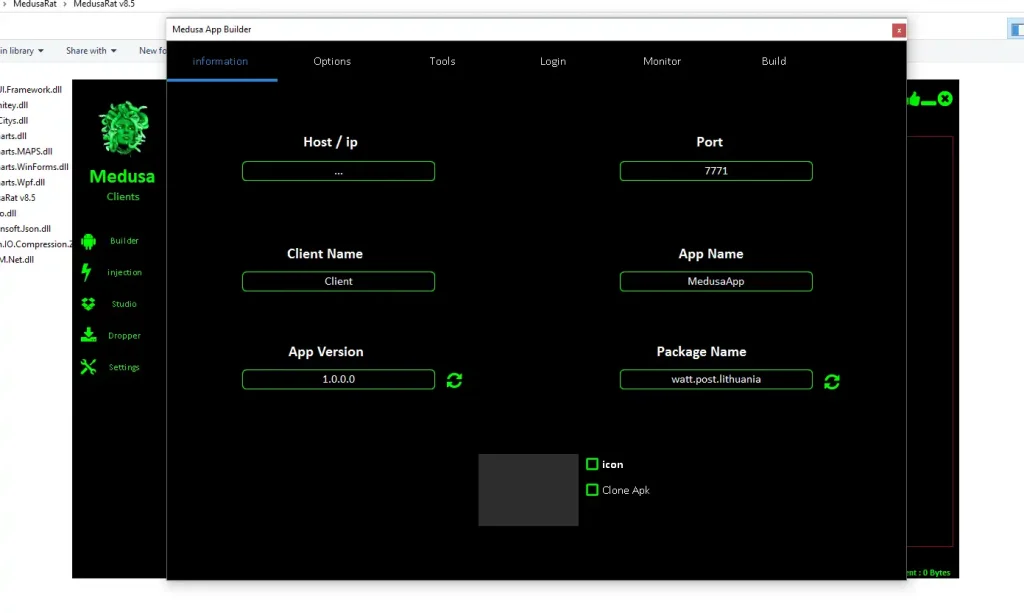Click the Clients label under Medusa
Screen dimensions: 1024x613
pyautogui.click(x=123, y=197)
